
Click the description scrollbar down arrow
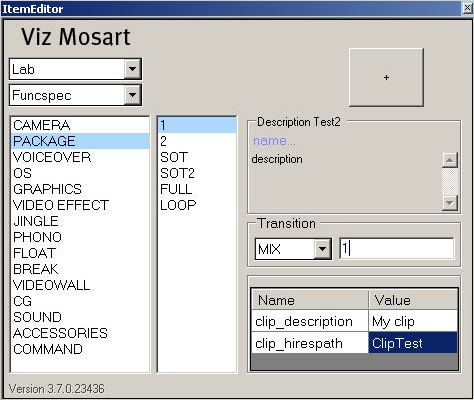click(x=450, y=203)
